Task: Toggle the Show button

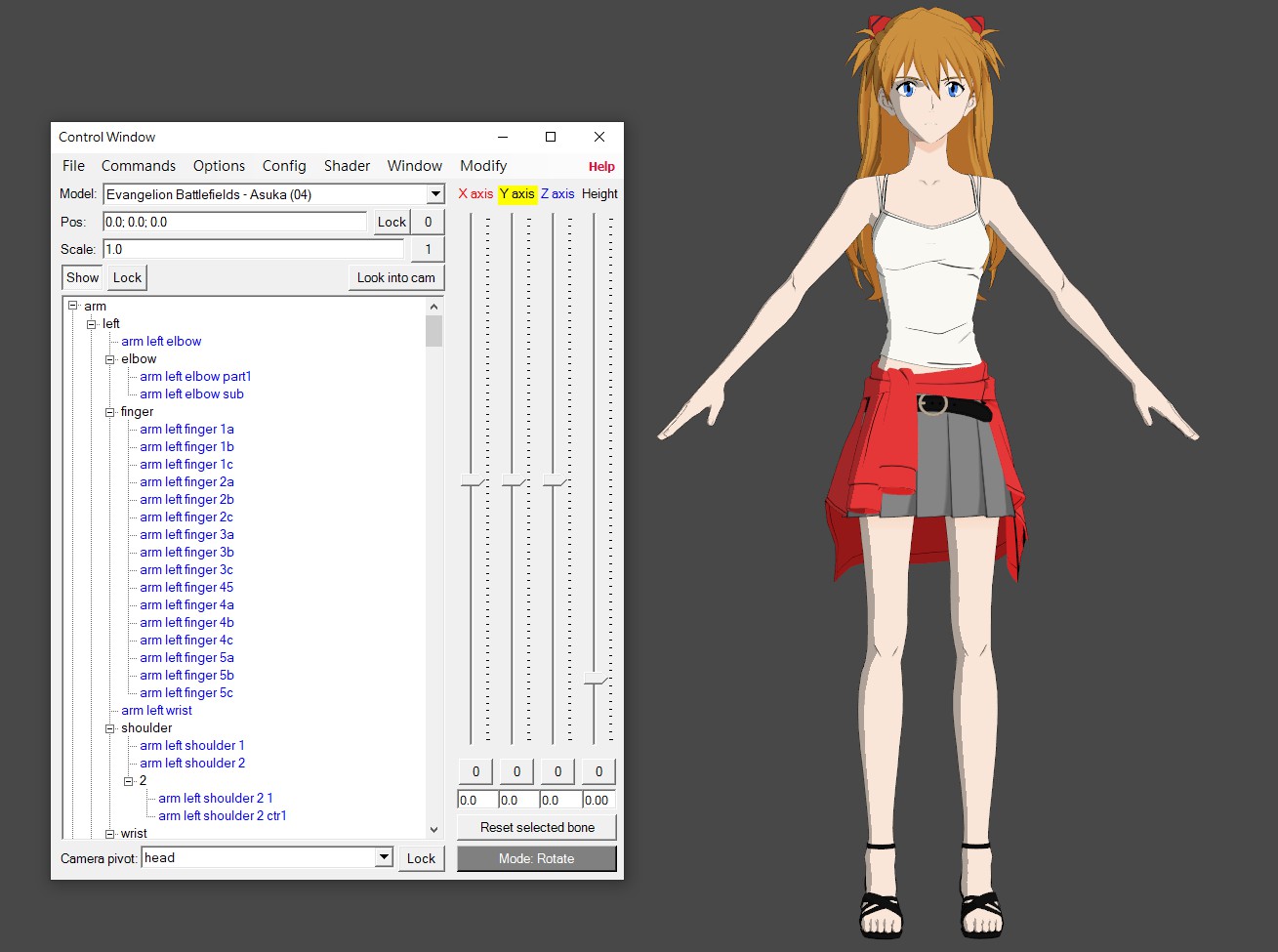Action: [82, 277]
